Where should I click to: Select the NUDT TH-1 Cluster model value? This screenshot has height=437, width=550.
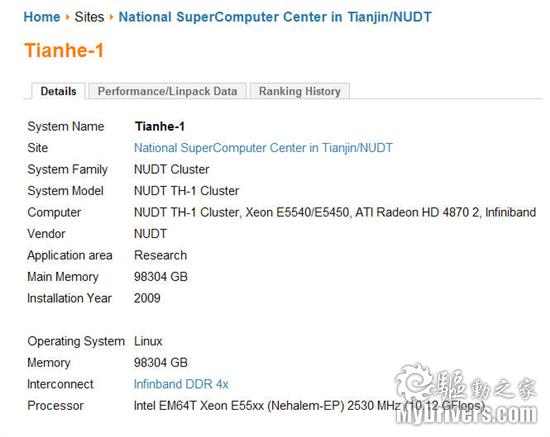(x=186, y=191)
